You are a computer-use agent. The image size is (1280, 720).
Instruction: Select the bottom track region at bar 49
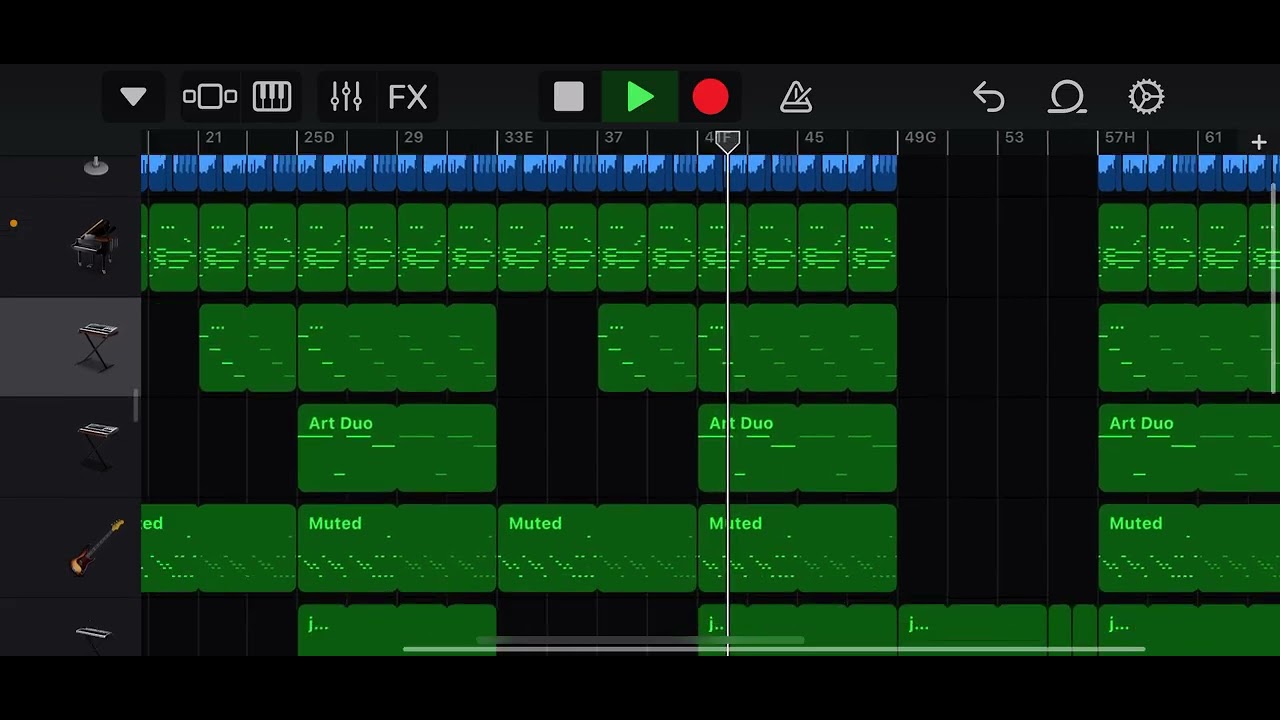point(972,630)
